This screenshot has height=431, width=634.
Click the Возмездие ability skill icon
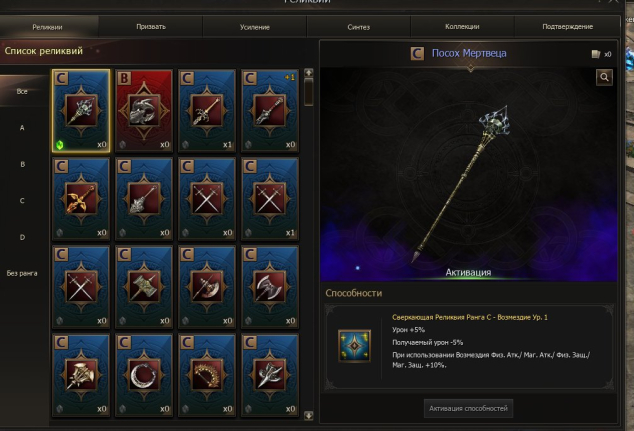pyautogui.click(x=354, y=346)
